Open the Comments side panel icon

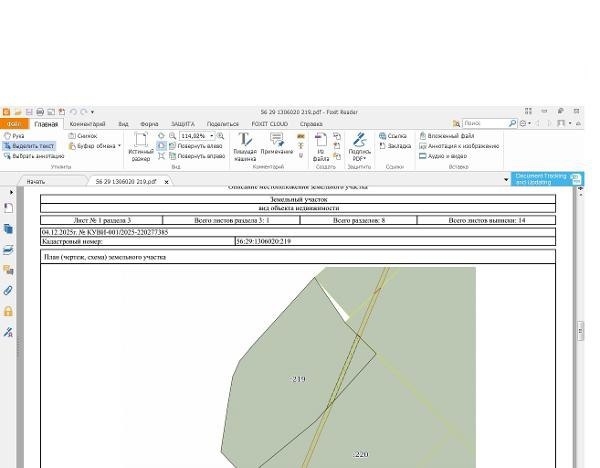point(8,270)
